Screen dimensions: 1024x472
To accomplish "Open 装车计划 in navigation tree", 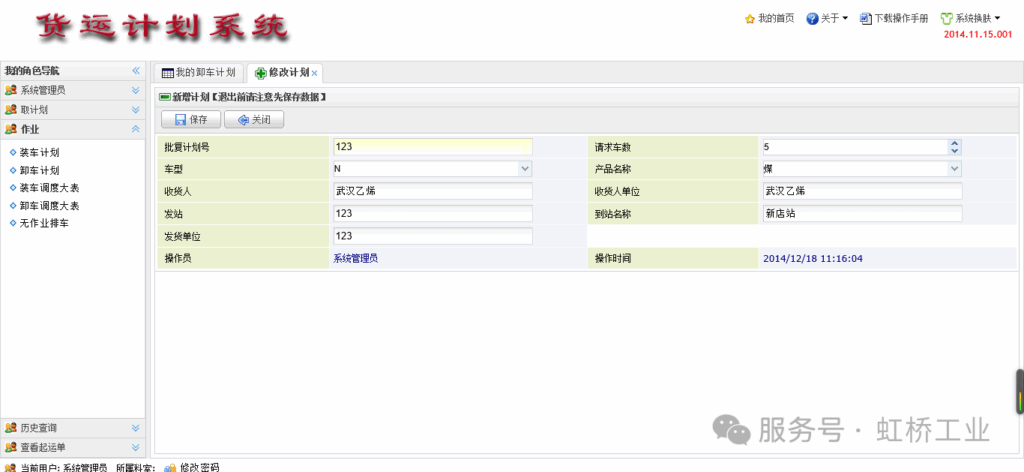I will (39, 153).
